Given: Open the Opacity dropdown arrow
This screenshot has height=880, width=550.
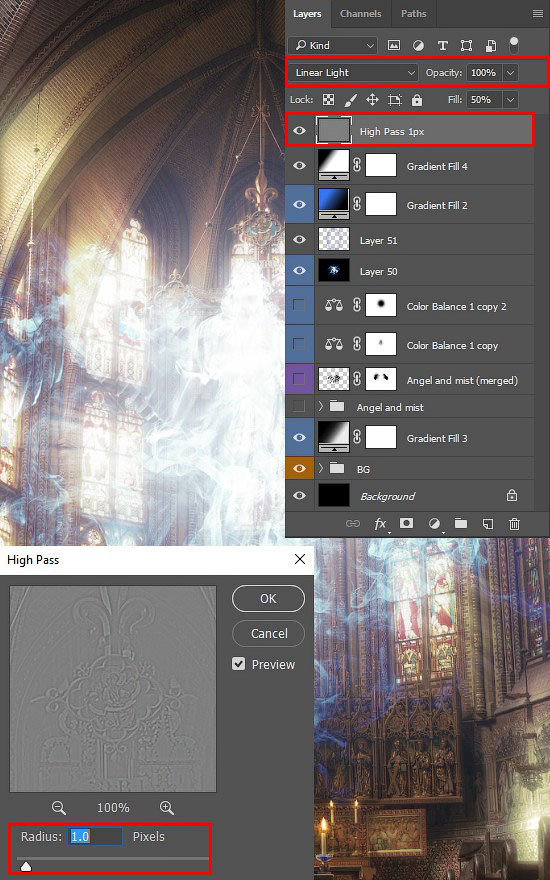Looking at the screenshot, I should tap(511, 72).
